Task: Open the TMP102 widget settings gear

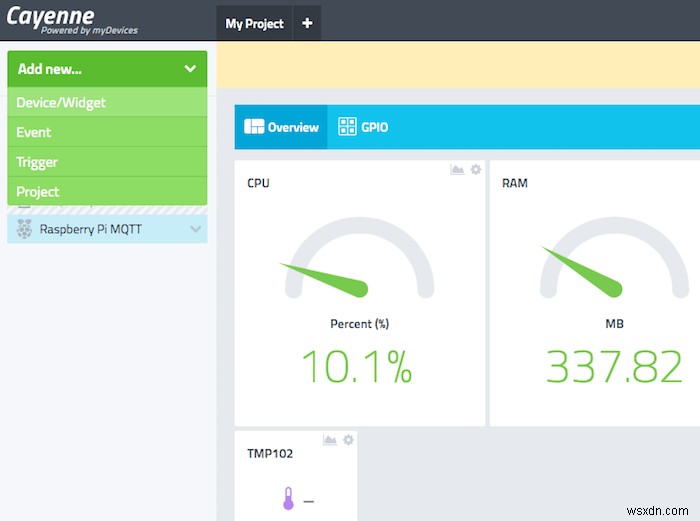Action: click(x=348, y=440)
